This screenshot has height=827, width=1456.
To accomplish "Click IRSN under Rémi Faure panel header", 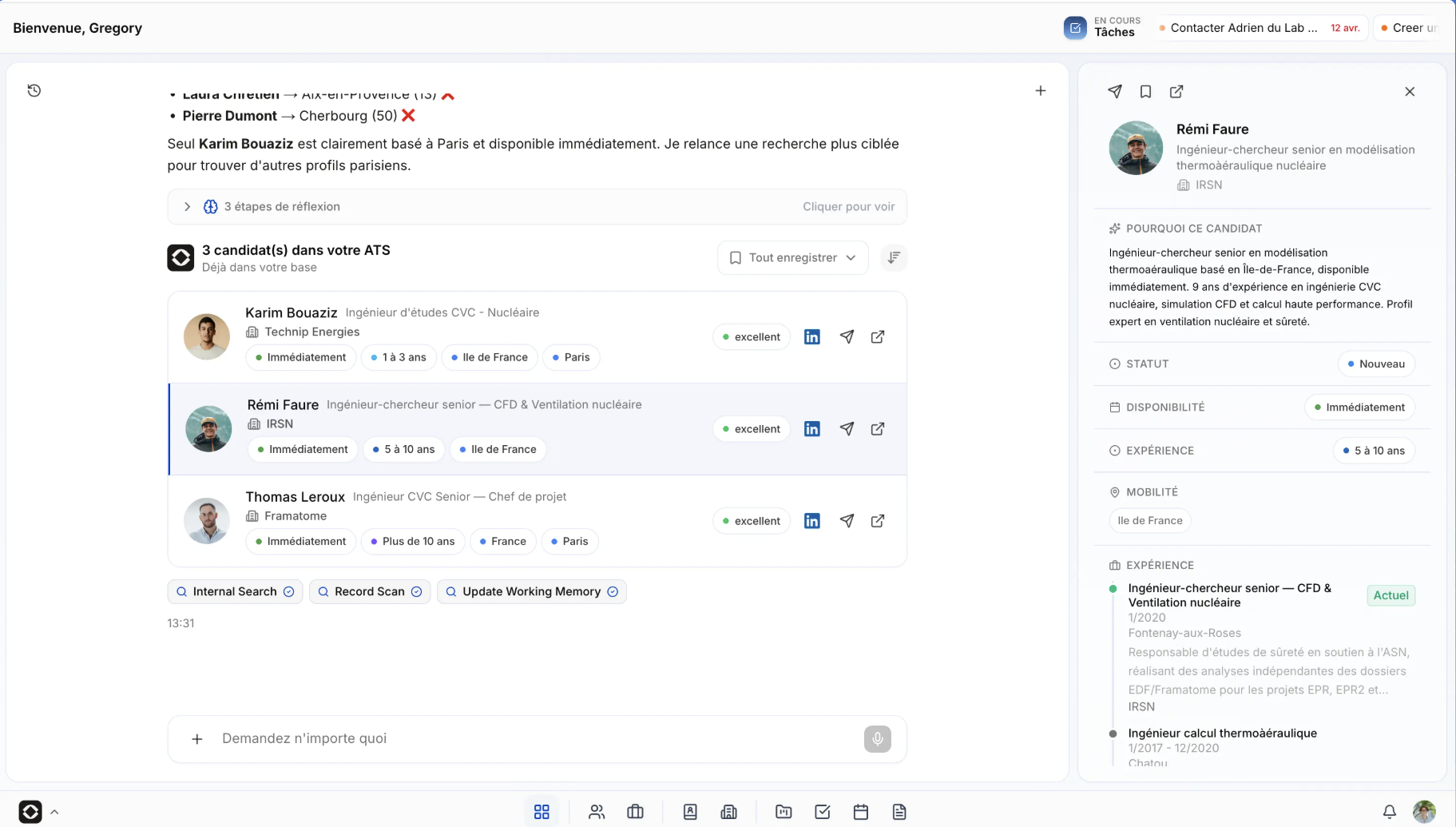I will (1208, 185).
